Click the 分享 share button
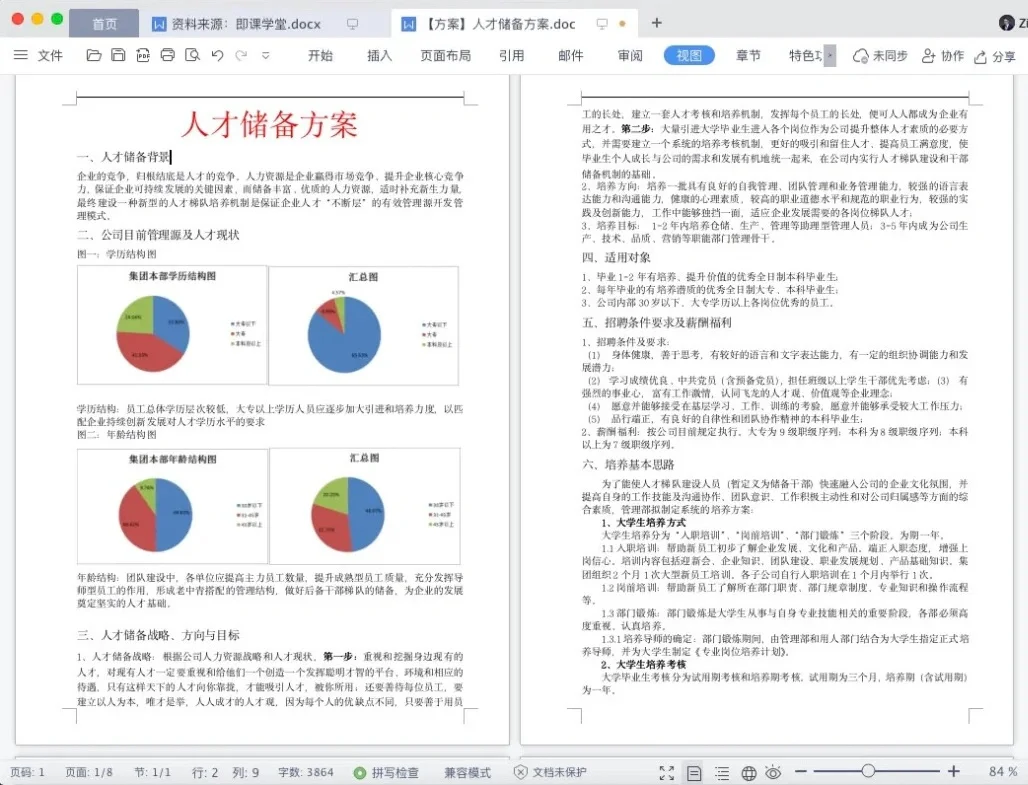1028x785 pixels. point(995,56)
